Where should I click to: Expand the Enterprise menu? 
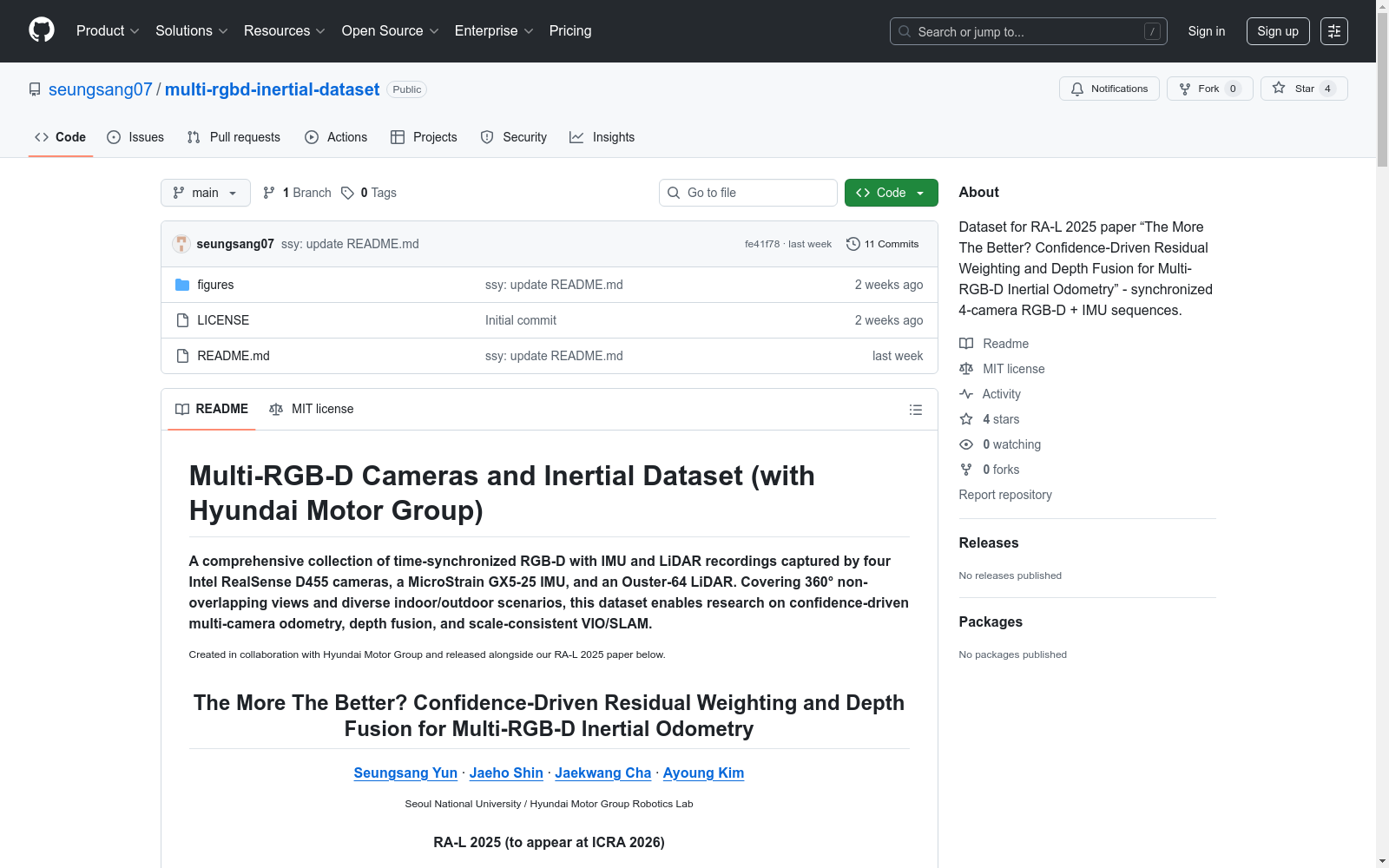tap(494, 31)
